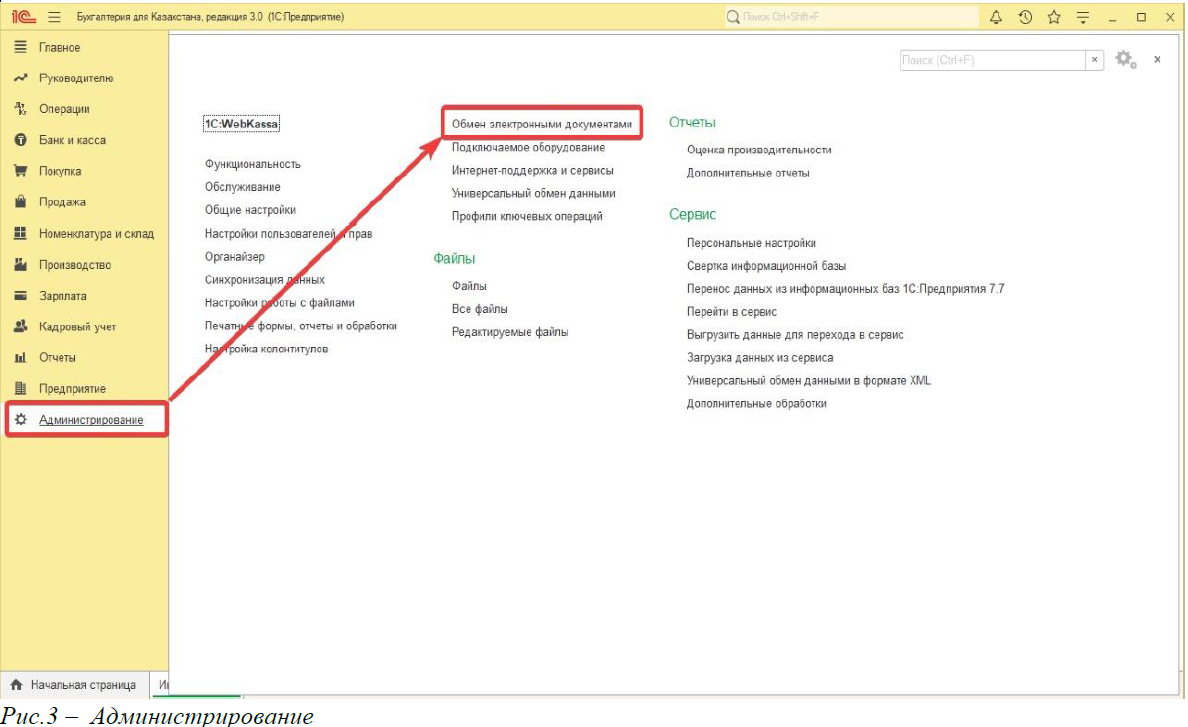The height and width of the screenshot is (727, 1188).
Task: Open the title bar service settings dropdown
Action: [1082, 17]
